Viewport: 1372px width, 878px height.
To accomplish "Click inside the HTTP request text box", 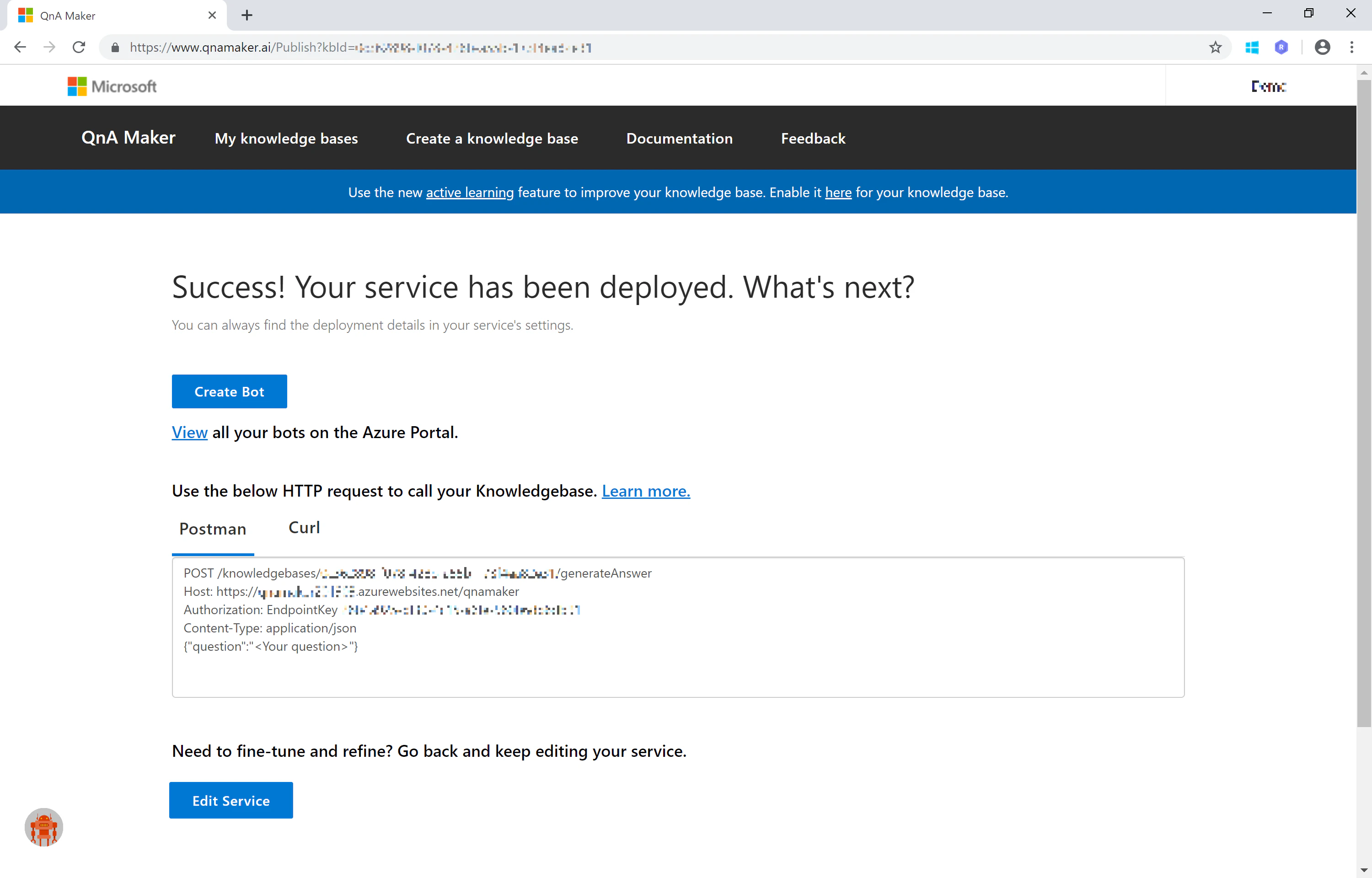I will coord(678,627).
